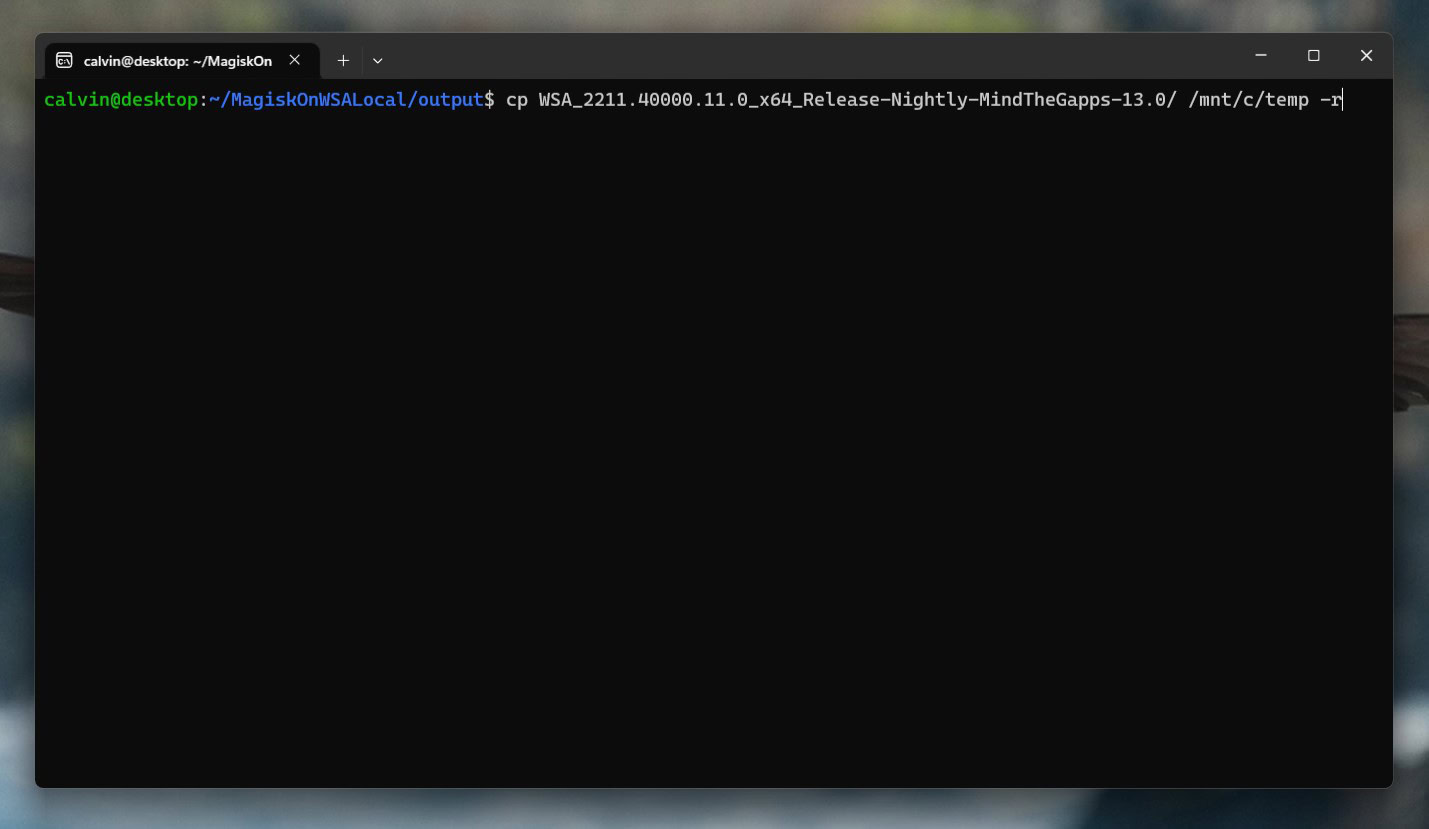Click the WSA_2211.40000.11.0_x64 folder argument
The height and width of the screenshot is (829, 1429).
pos(857,100)
